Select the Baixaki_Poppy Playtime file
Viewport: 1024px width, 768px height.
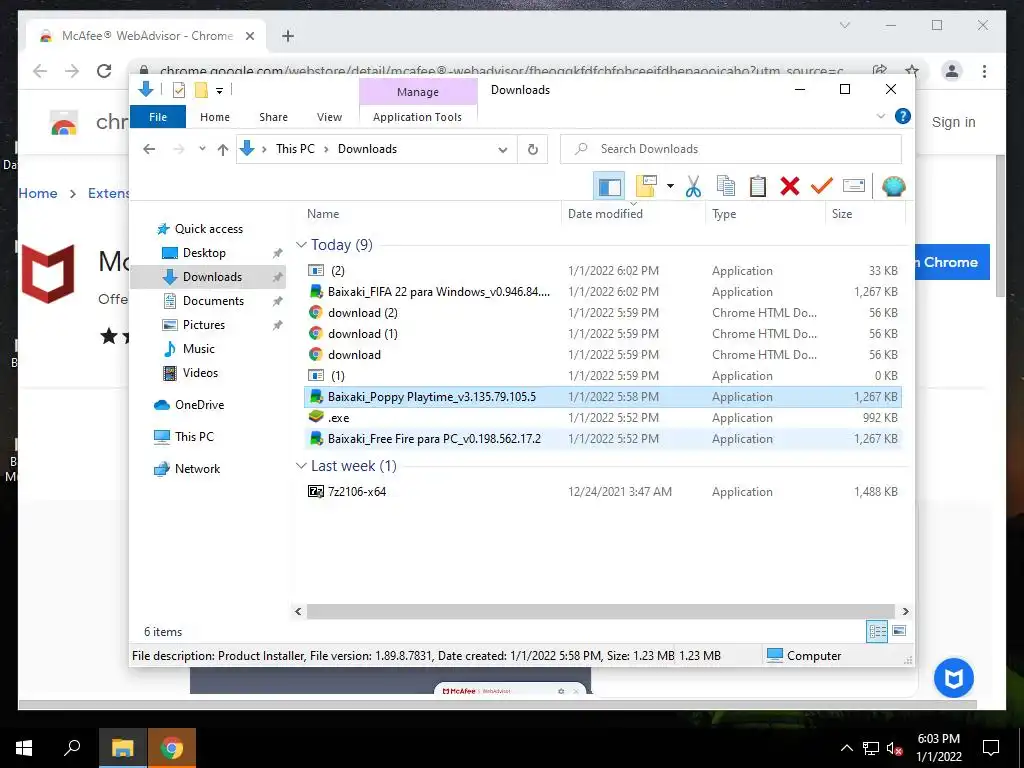(x=602, y=396)
